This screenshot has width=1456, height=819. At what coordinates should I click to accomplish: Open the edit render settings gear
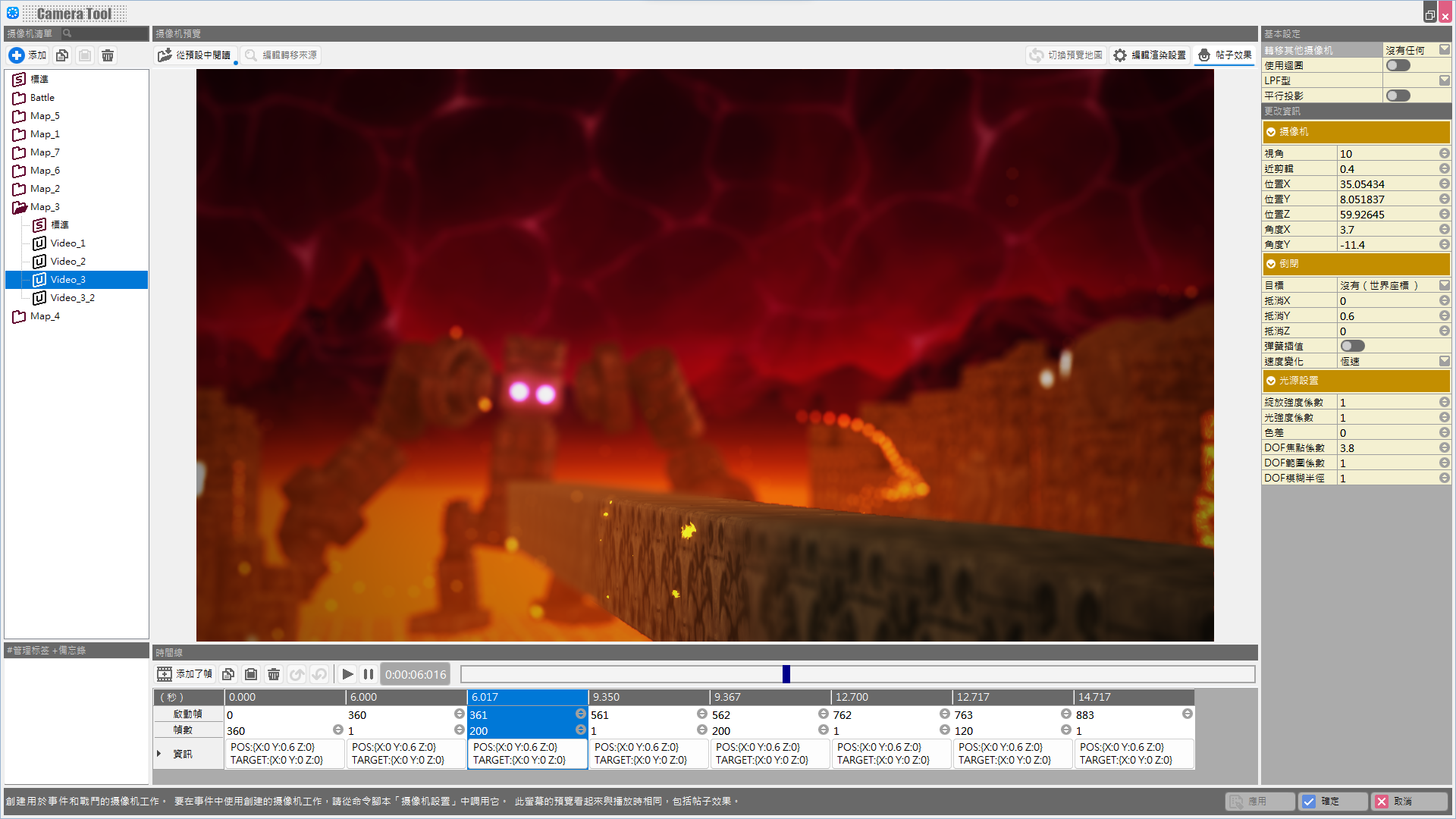[1149, 55]
